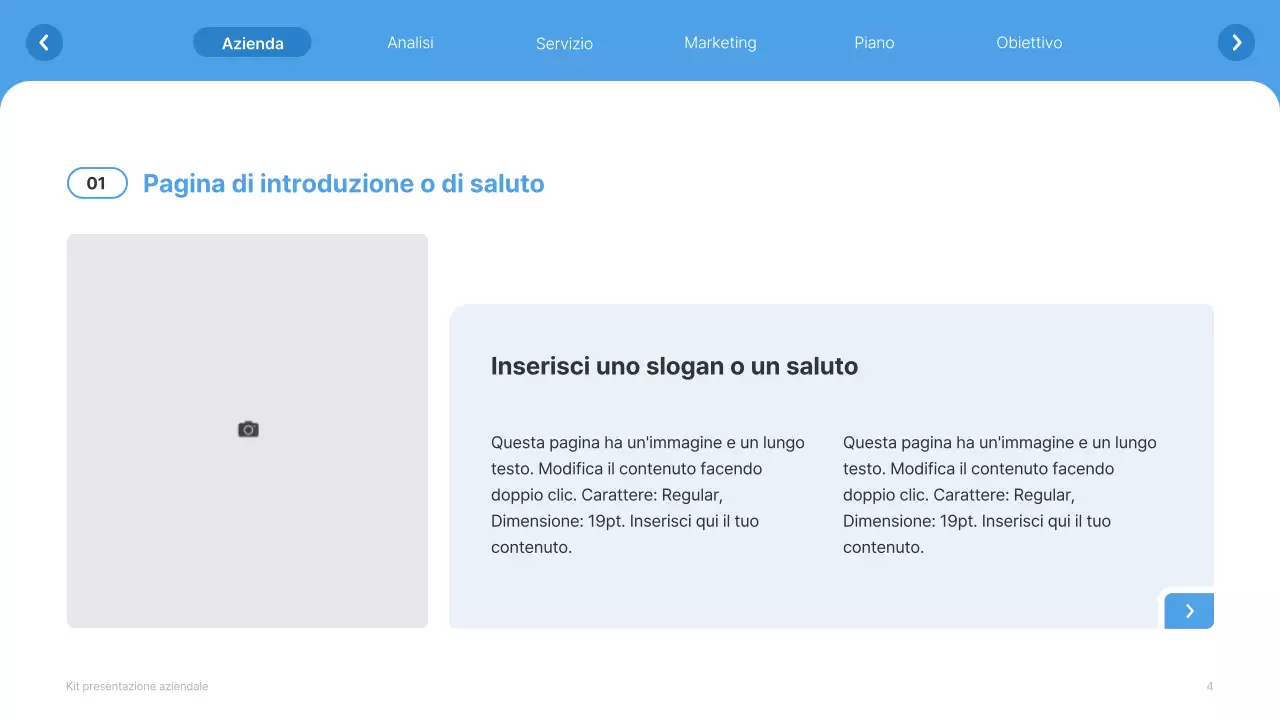Select the Azienda tab
The width and height of the screenshot is (1280, 720).
[252, 43]
